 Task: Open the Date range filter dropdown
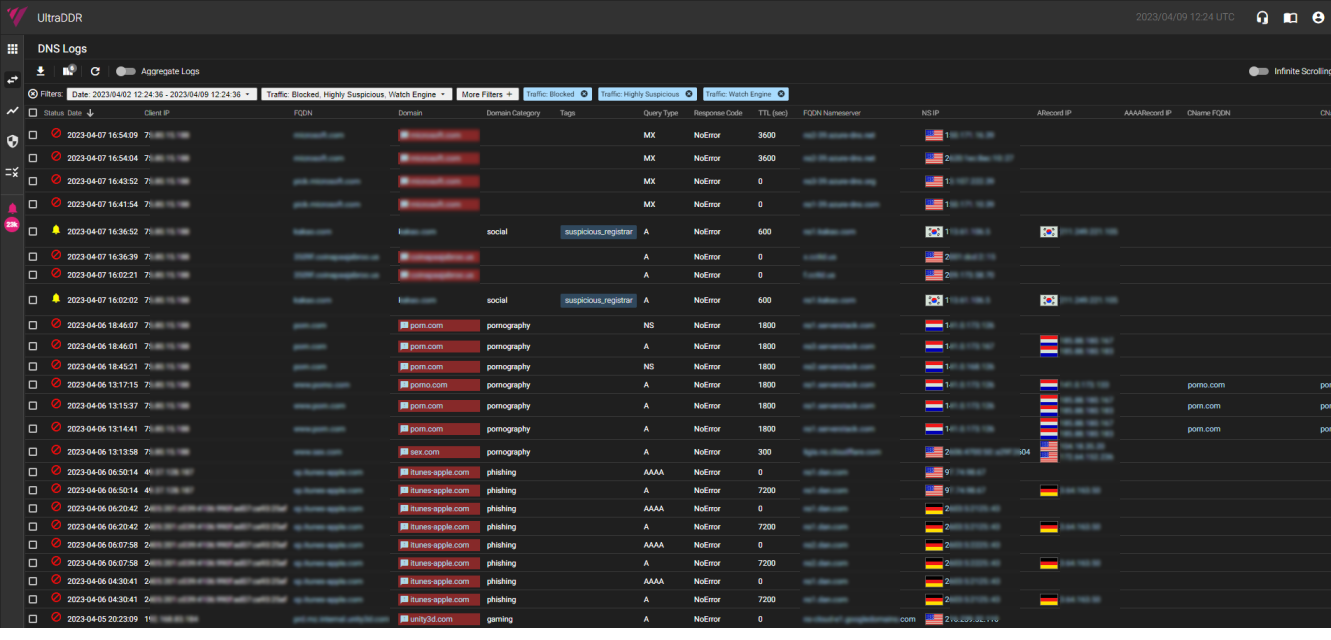[162, 94]
